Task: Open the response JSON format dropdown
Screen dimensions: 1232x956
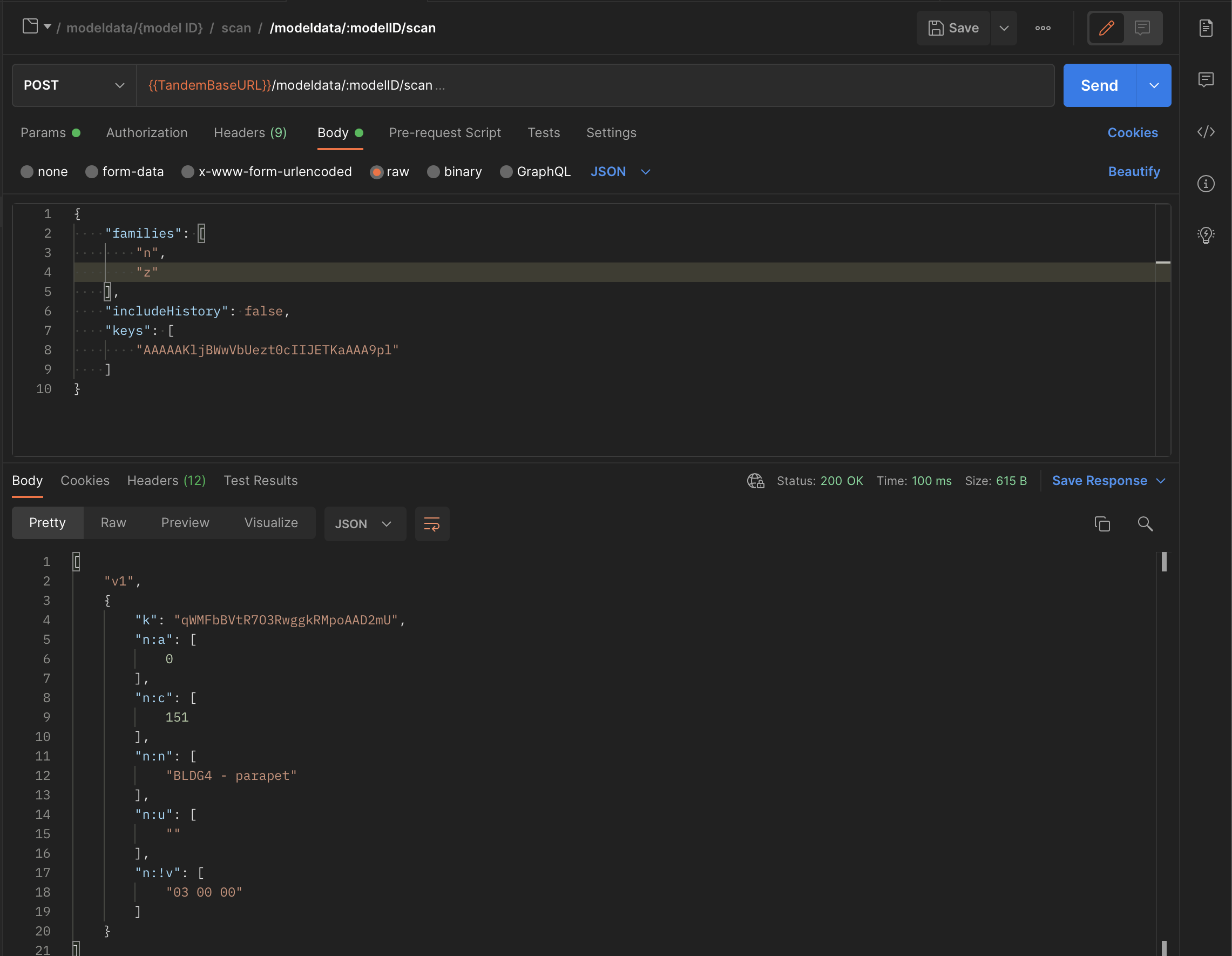Action: tap(364, 524)
